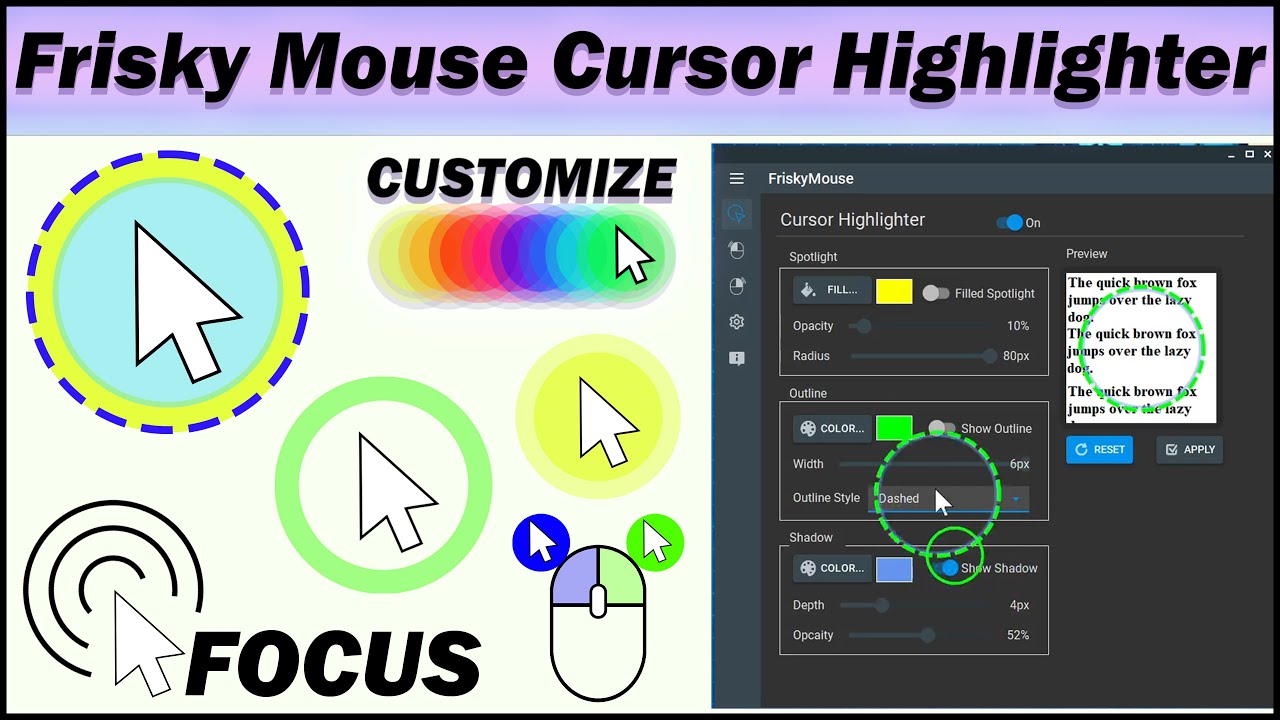Open the right-click mouse sidebar icon
The height and width of the screenshot is (720, 1280).
[x=737, y=286]
